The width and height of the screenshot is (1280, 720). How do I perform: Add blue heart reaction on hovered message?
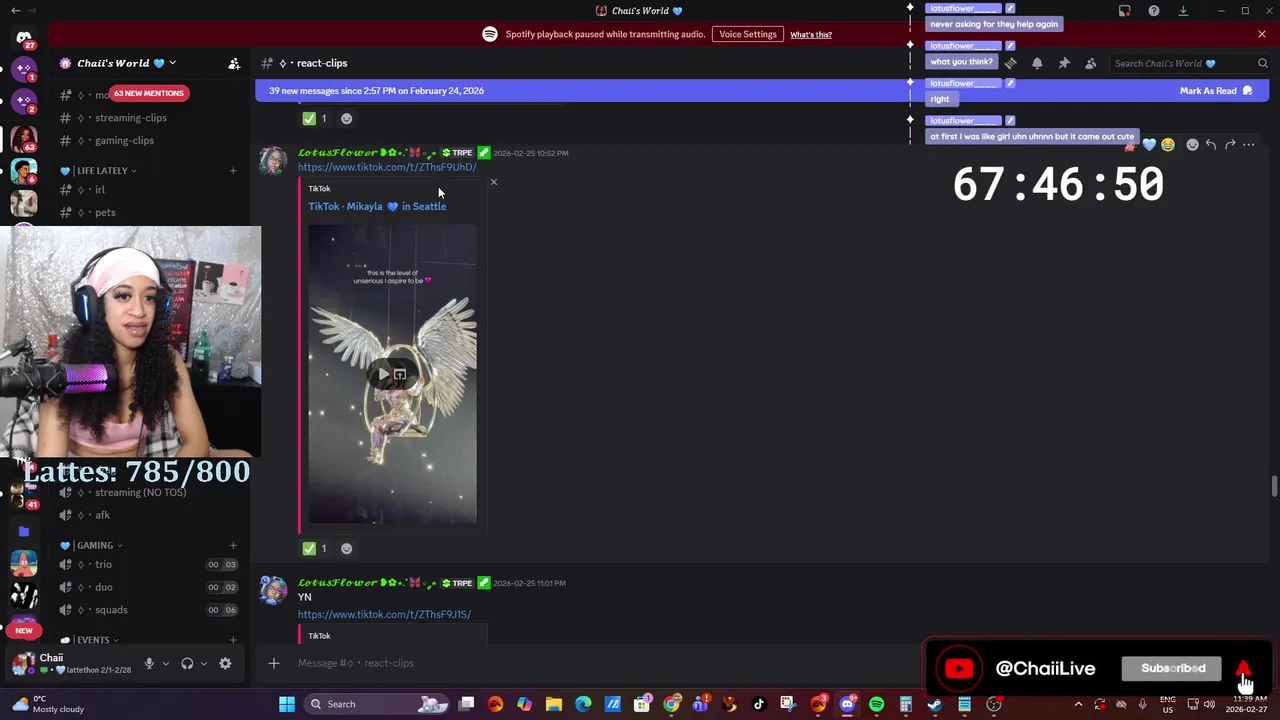pyautogui.click(x=1149, y=145)
